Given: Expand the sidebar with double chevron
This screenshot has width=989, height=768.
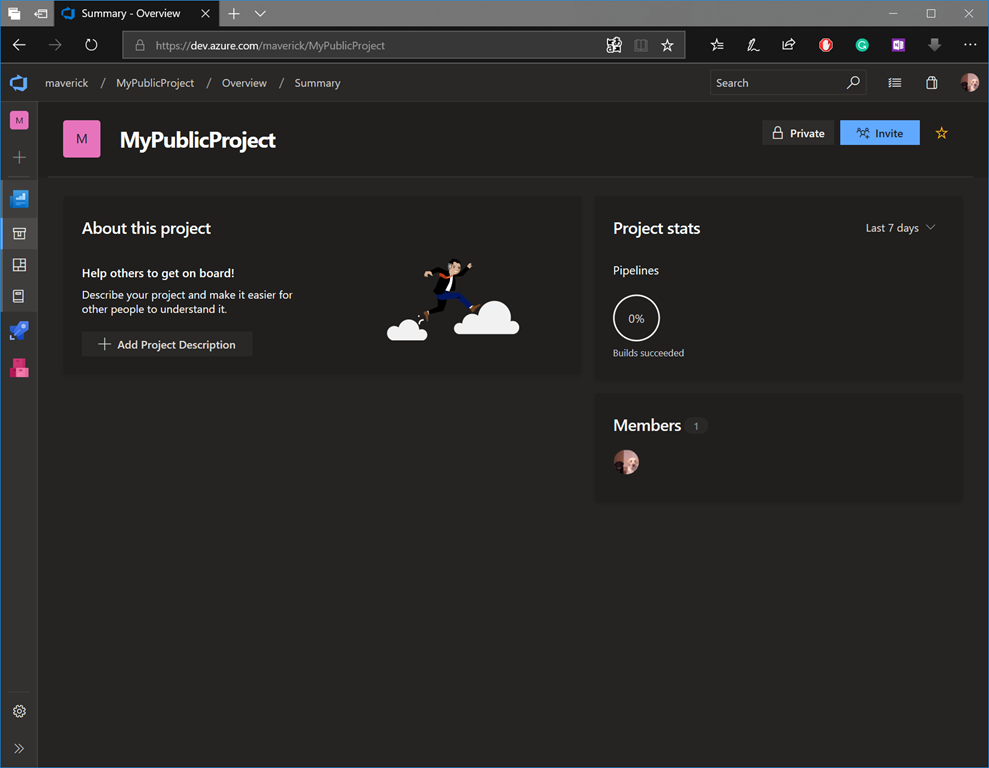Looking at the screenshot, I should pos(19,748).
